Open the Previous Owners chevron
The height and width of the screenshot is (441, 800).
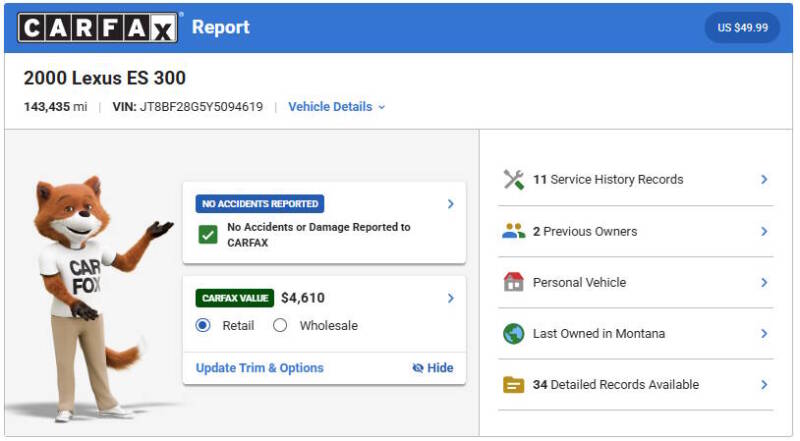(x=764, y=231)
